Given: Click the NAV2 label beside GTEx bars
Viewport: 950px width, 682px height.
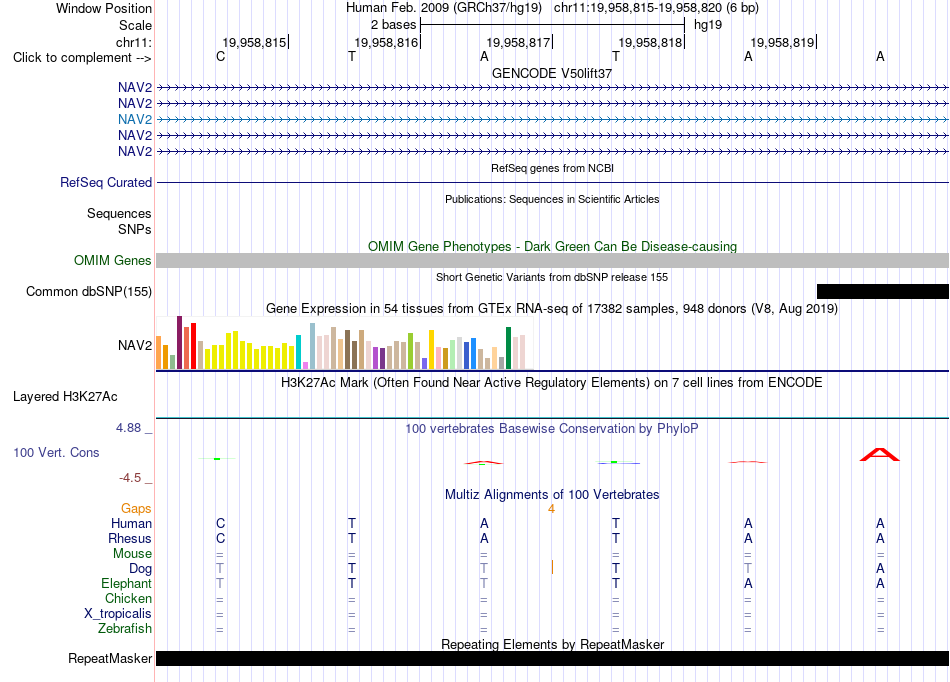Looking at the screenshot, I should pos(135,345).
